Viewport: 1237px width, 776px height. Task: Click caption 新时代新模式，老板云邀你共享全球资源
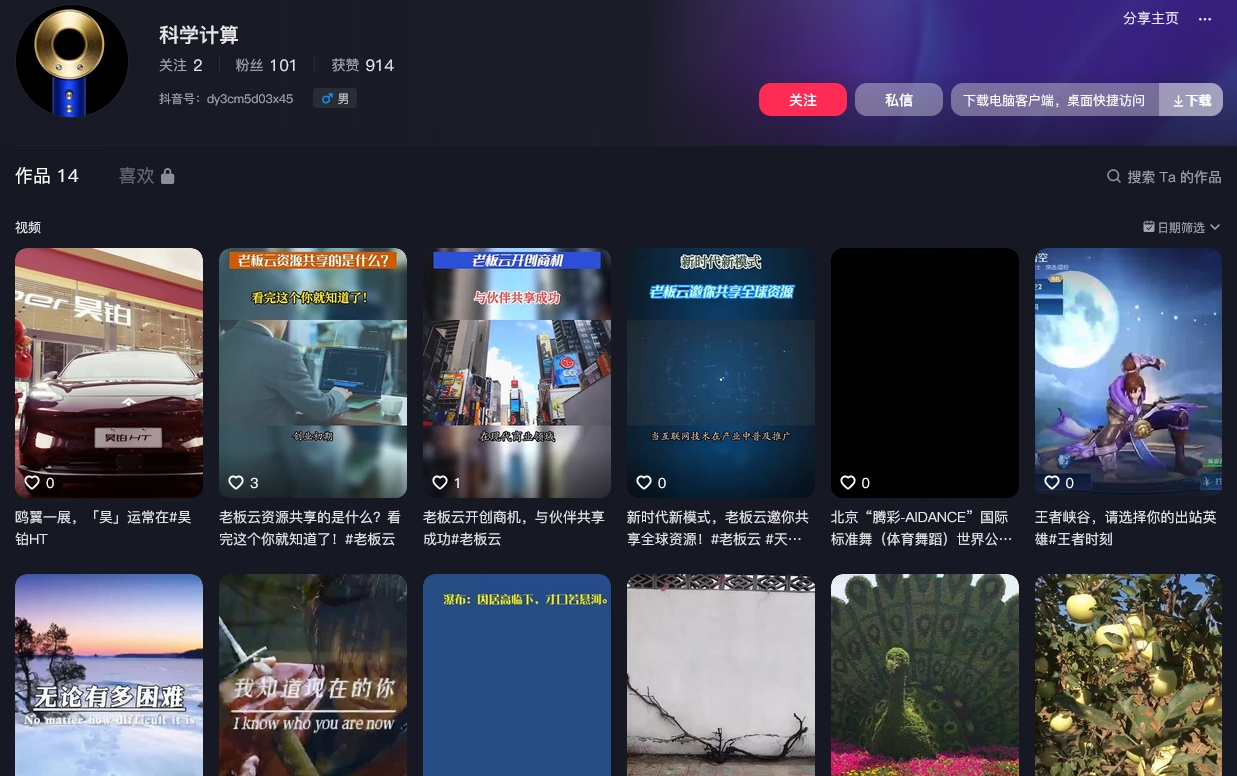coord(718,528)
